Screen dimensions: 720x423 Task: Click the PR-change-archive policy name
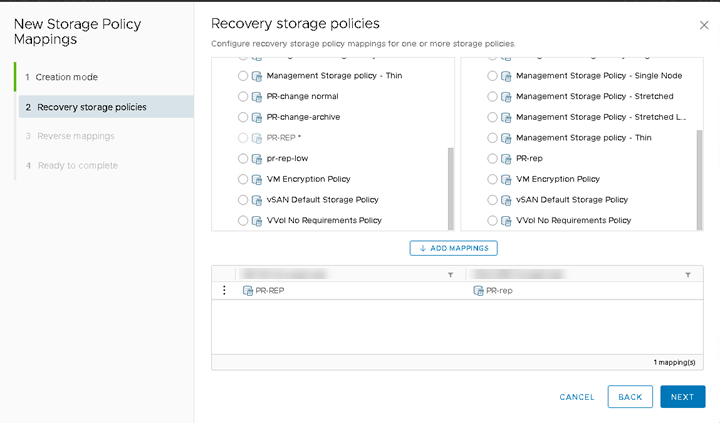point(304,117)
